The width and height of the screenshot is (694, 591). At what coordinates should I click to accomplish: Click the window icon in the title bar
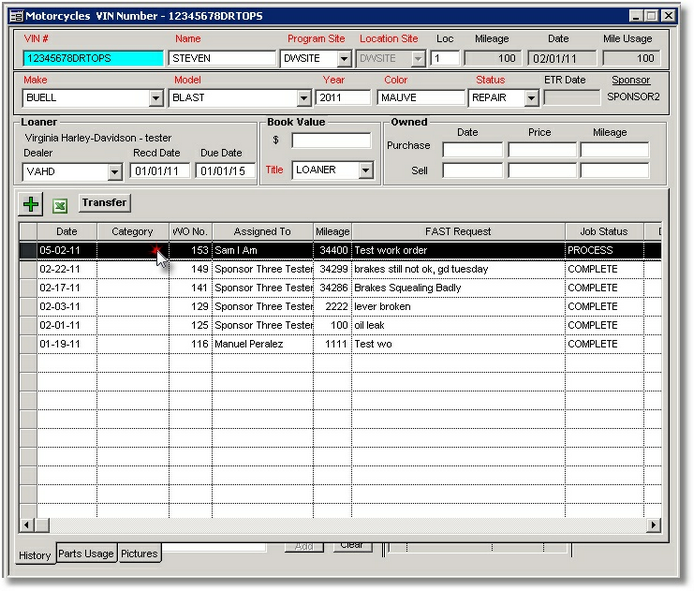pyautogui.click(x=16, y=16)
